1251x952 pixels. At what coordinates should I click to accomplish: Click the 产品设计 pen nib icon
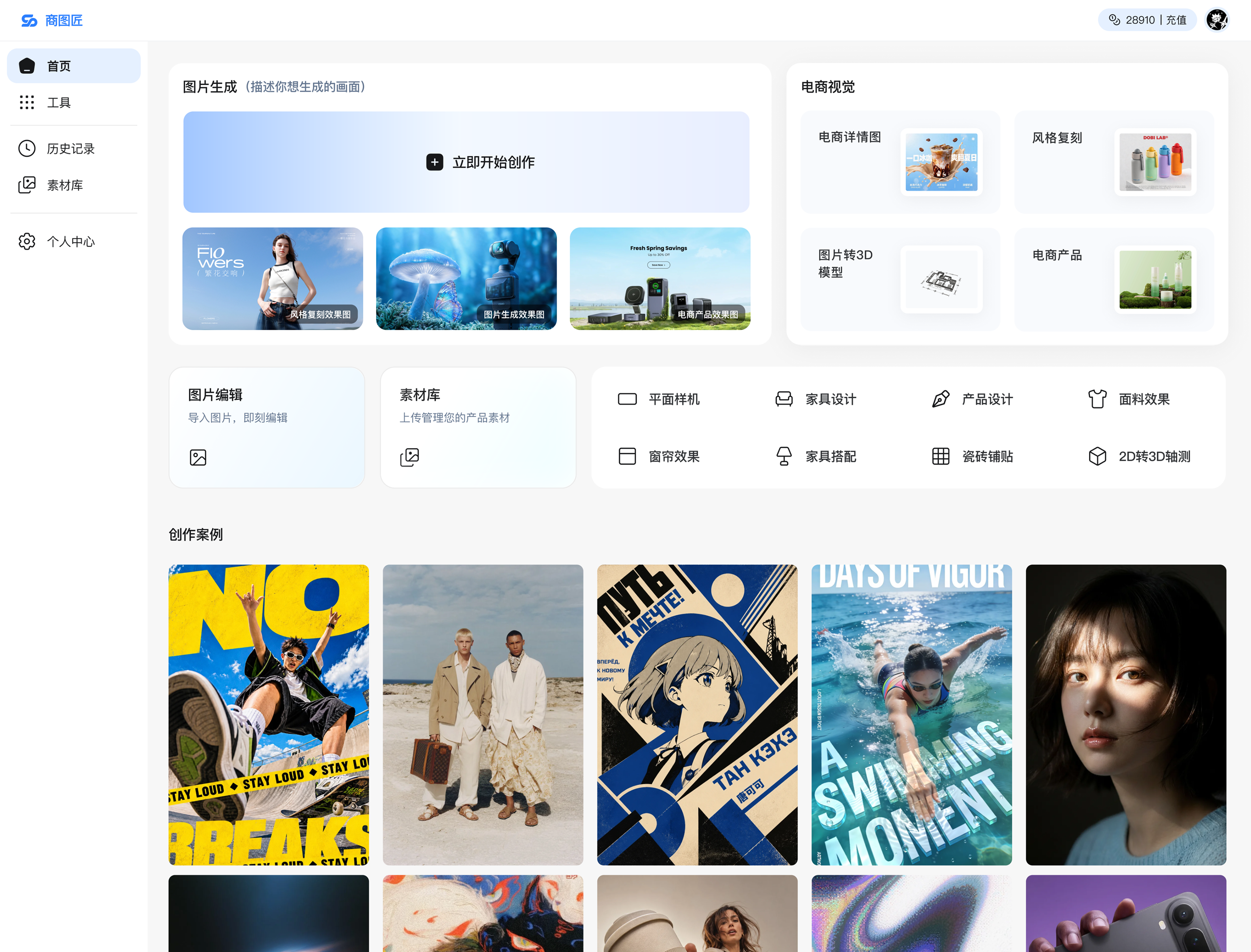(941, 399)
